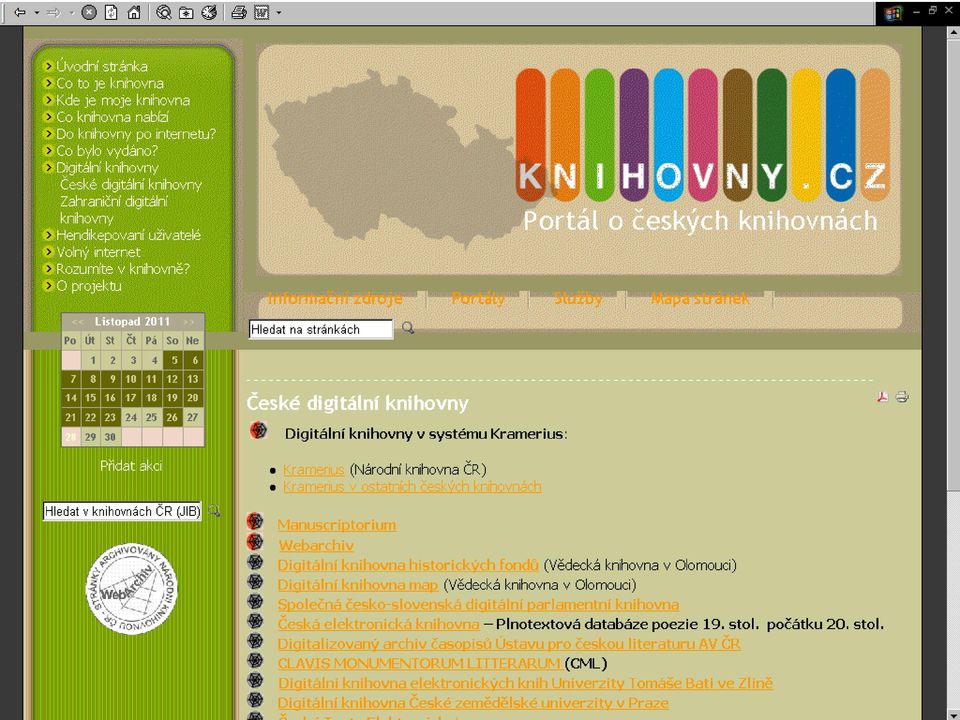The image size is (960, 720).
Task: Click the Přidat akci link under calendar
Action: tap(131, 466)
